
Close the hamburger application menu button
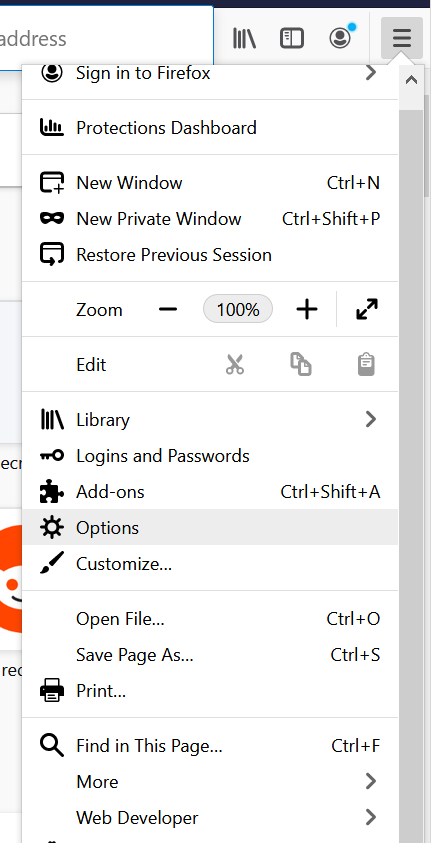pyautogui.click(x=401, y=38)
